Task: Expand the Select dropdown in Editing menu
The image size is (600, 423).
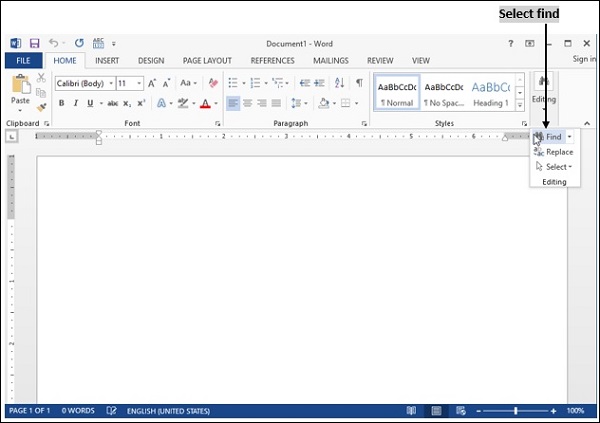Action: click(556, 167)
